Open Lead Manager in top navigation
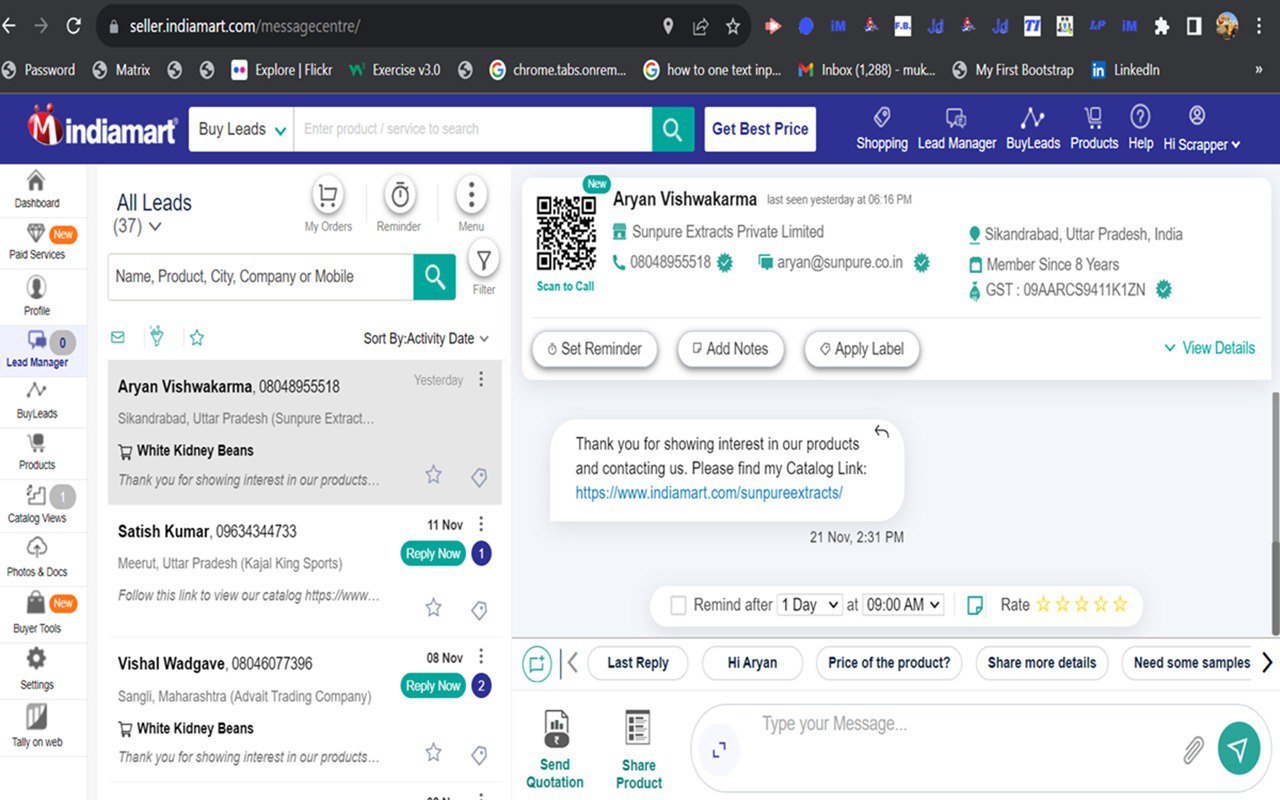The width and height of the screenshot is (1280, 800). click(957, 129)
